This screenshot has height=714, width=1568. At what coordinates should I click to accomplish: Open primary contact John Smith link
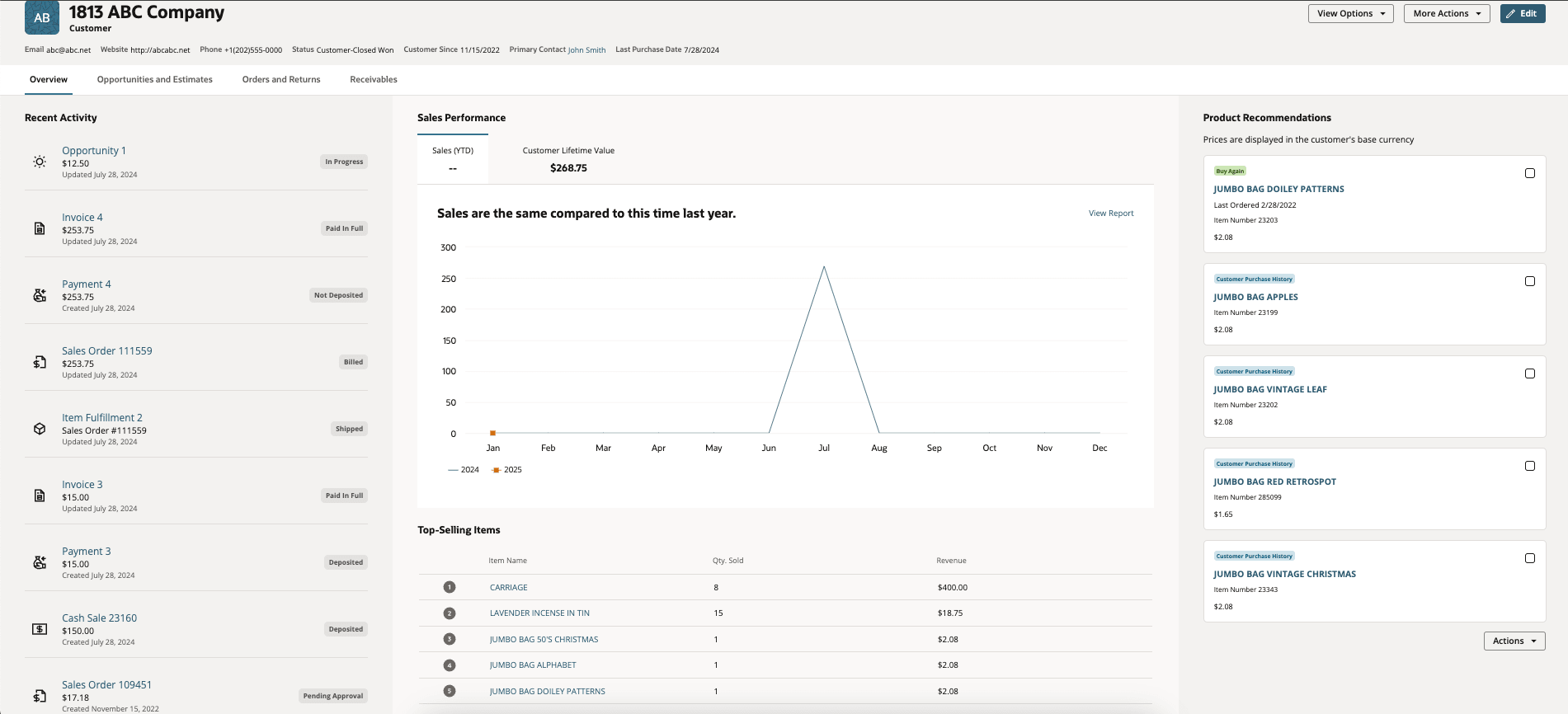(x=586, y=50)
